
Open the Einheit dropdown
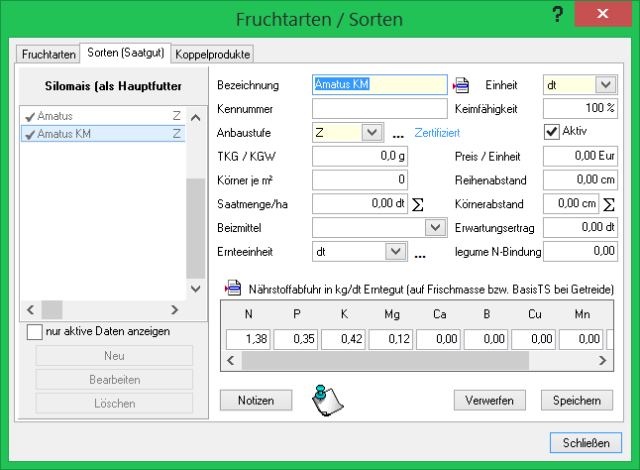605,85
